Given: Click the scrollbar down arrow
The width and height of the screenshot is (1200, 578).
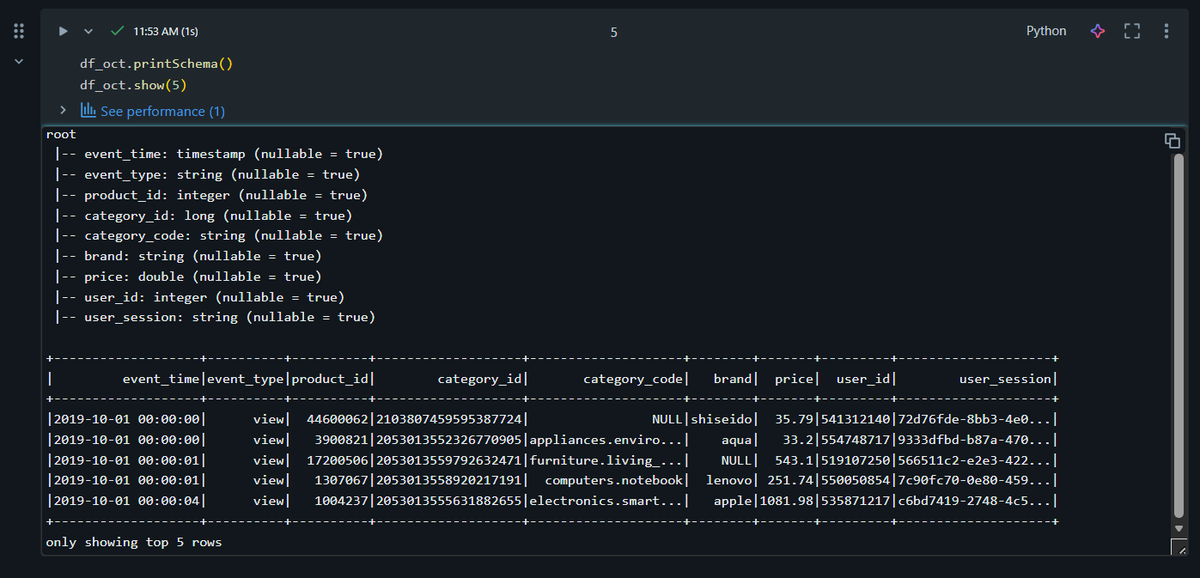Looking at the screenshot, I should (1177, 527).
